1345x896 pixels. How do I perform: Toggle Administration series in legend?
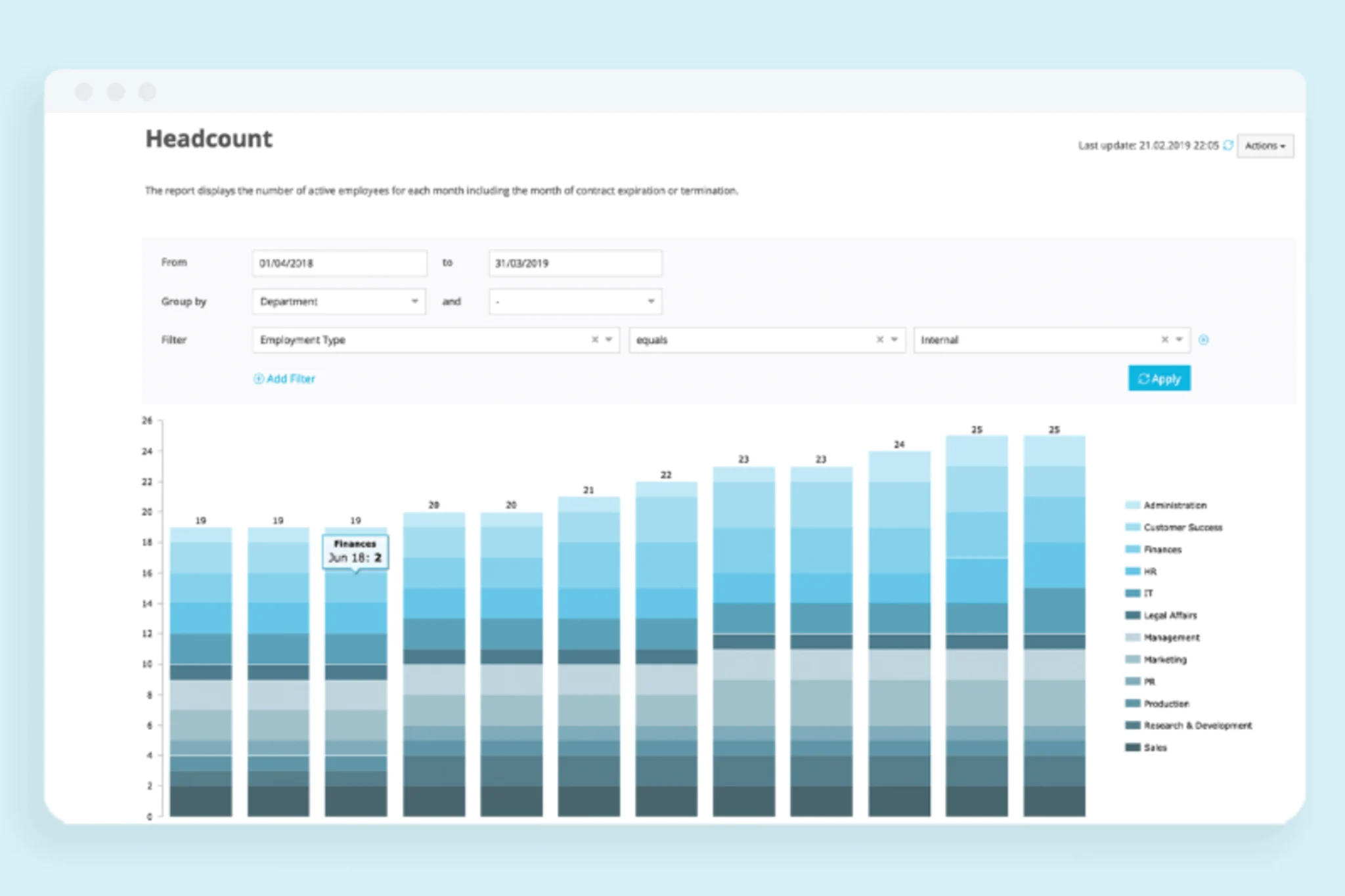click(x=1166, y=505)
